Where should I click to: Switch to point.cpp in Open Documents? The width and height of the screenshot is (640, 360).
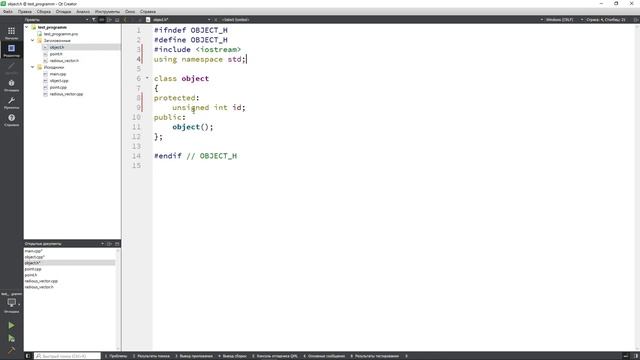click(33, 269)
